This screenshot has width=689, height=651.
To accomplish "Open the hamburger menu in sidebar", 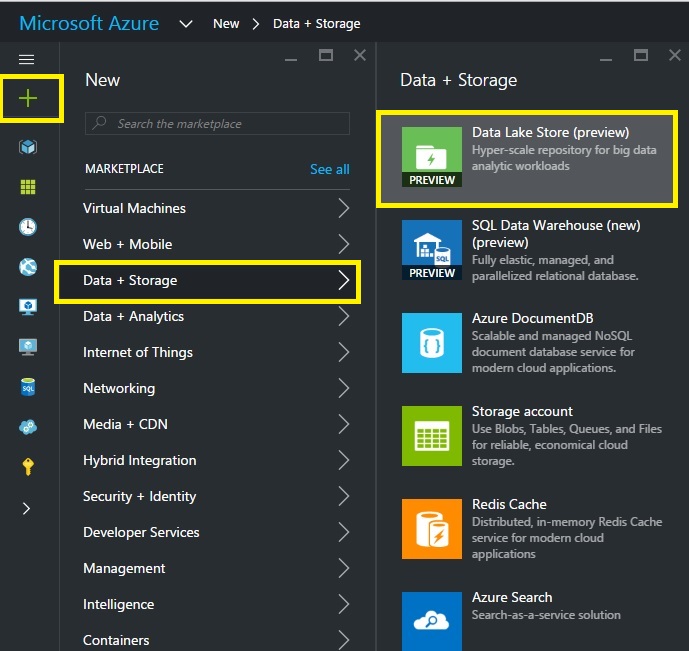I will (26, 59).
